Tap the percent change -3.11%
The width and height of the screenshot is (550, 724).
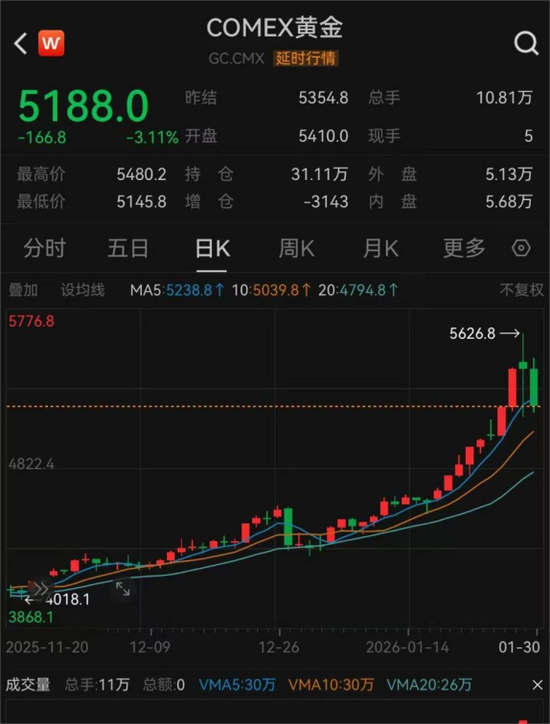152,138
